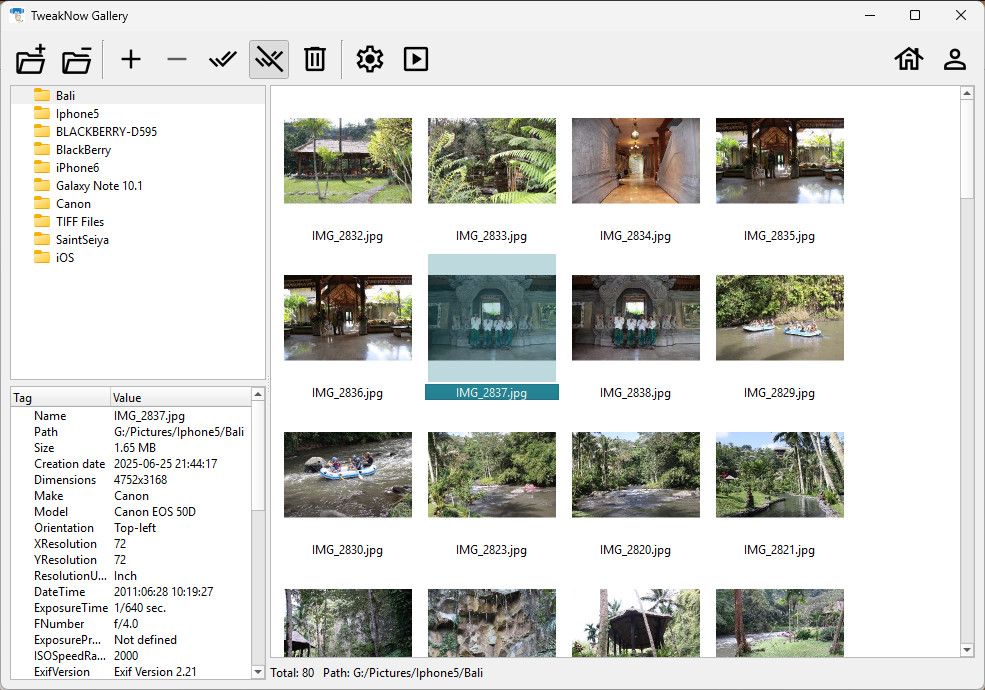
Task: Click the Tag column header
Action: (23, 398)
